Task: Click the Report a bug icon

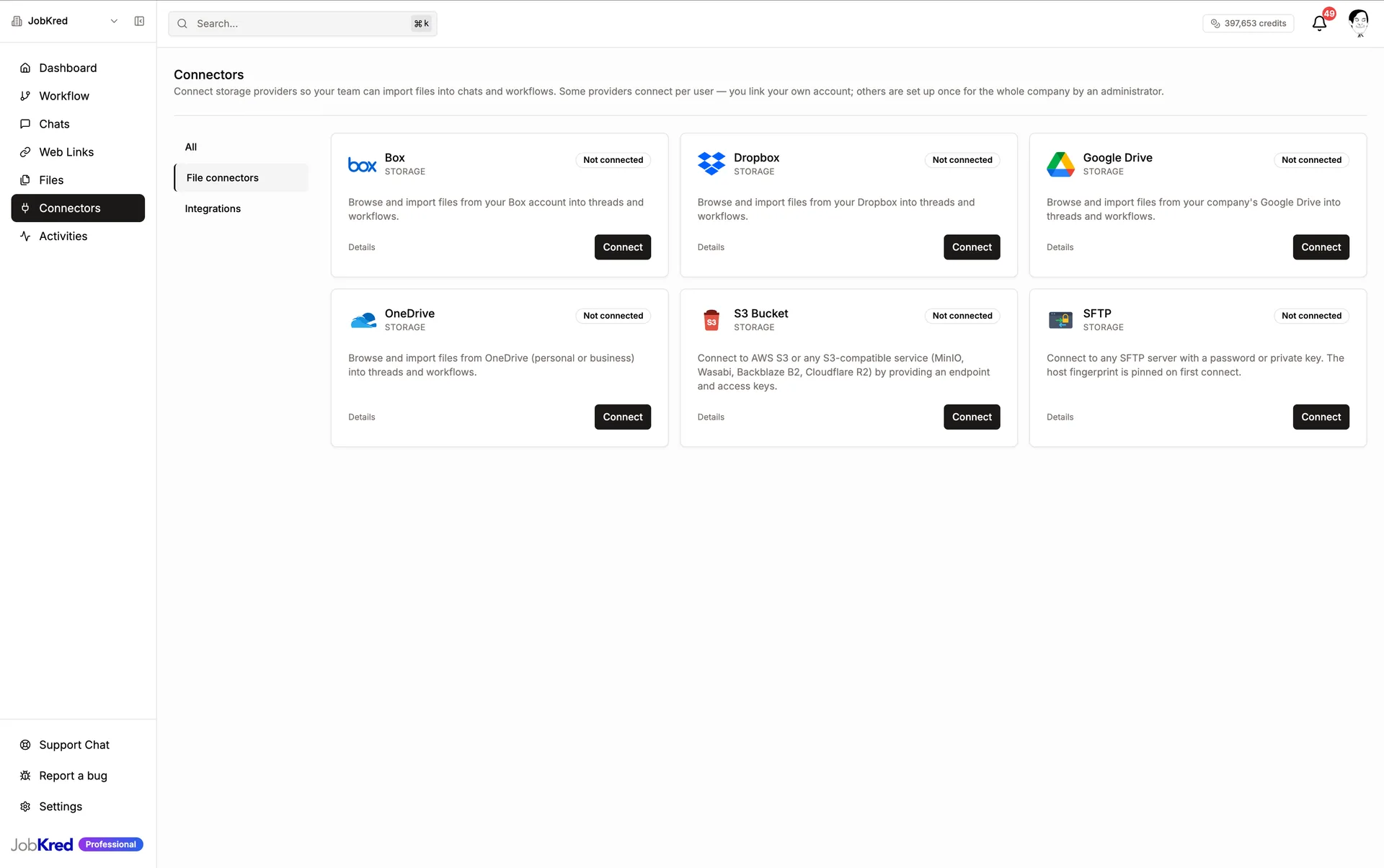Action: point(25,776)
